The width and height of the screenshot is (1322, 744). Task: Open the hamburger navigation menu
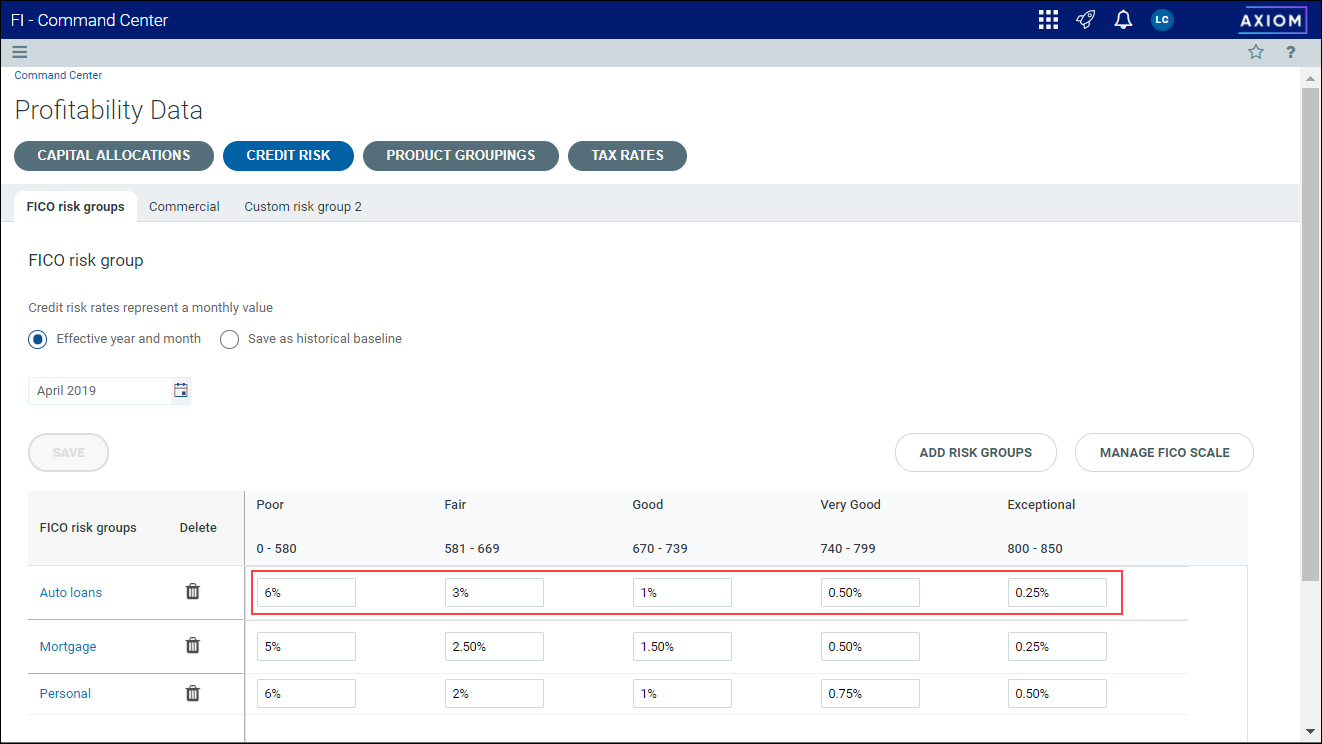click(20, 53)
